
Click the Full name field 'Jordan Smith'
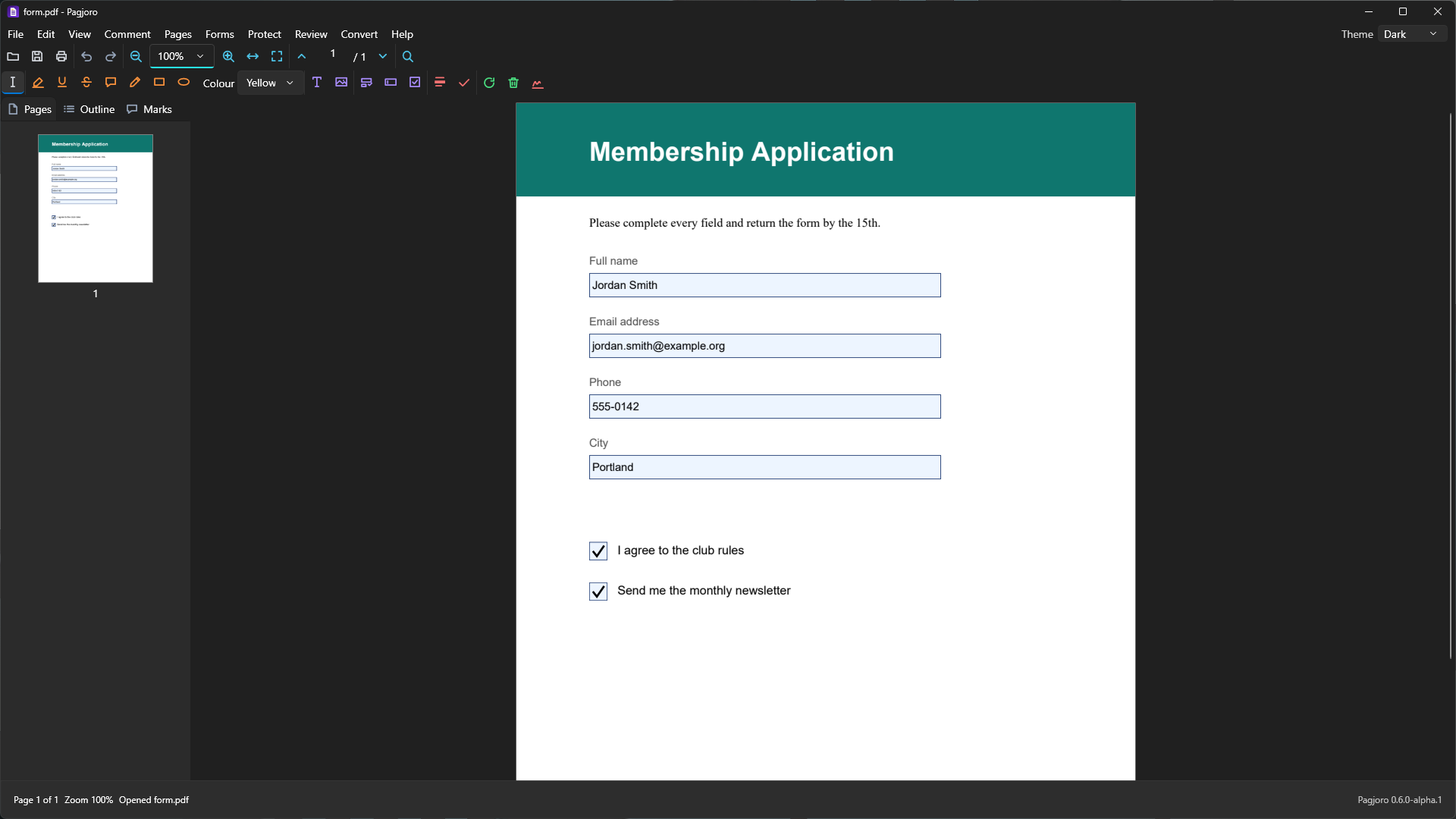tap(765, 285)
